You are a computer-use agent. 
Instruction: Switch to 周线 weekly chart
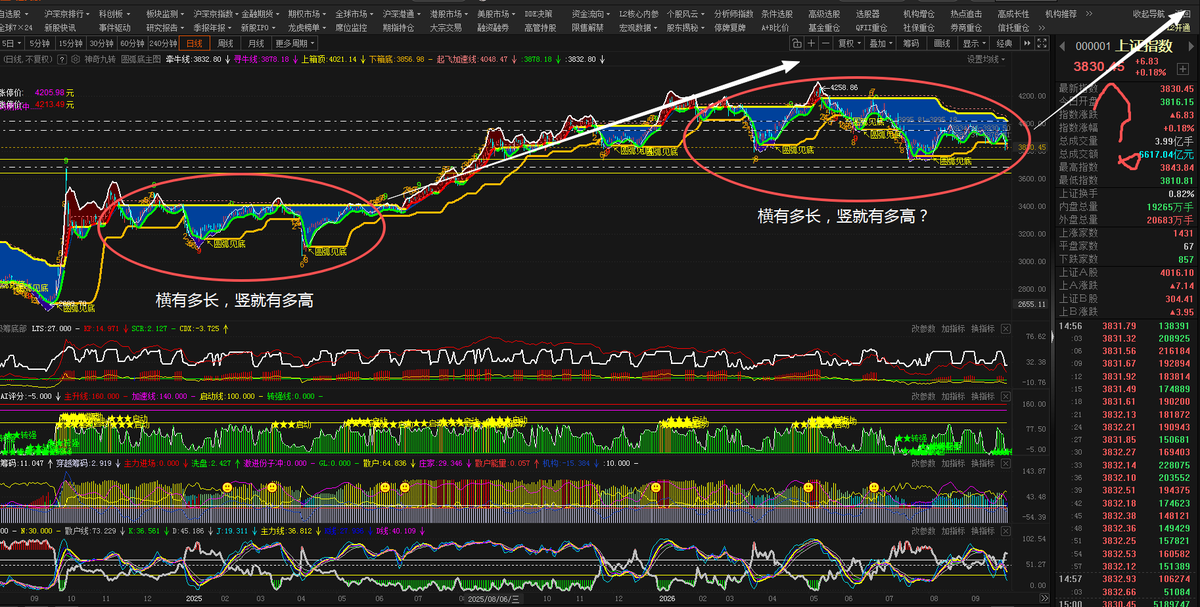click(225, 43)
